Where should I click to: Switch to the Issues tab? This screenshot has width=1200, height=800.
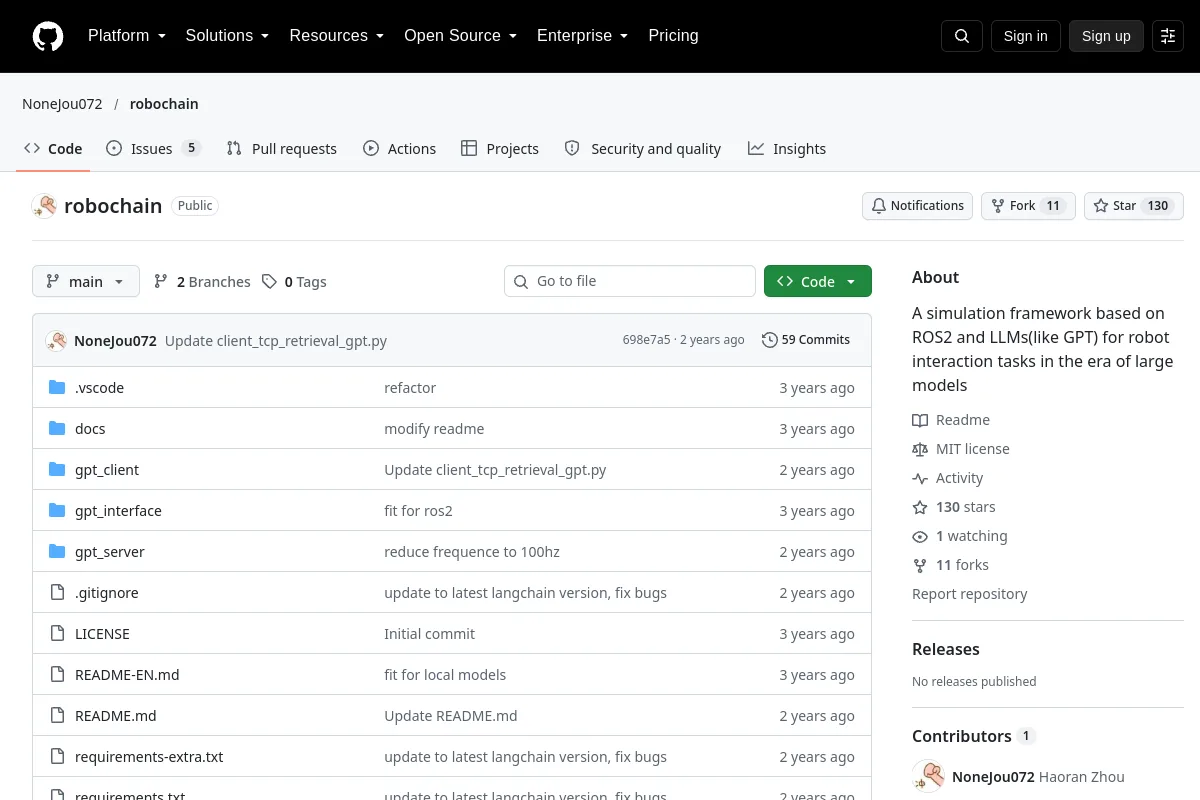click(x=153, y=149)
